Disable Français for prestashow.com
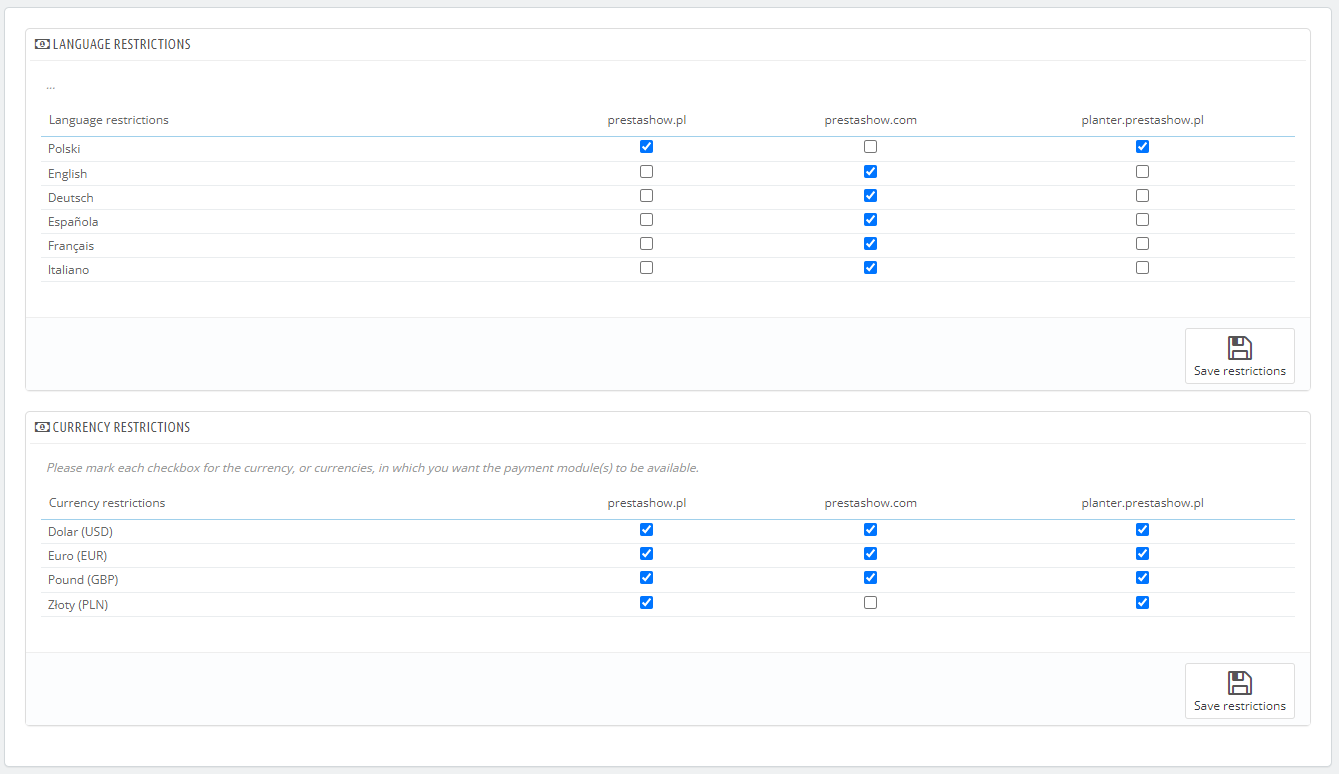1339x774 pixels. (x=870, y=244)
